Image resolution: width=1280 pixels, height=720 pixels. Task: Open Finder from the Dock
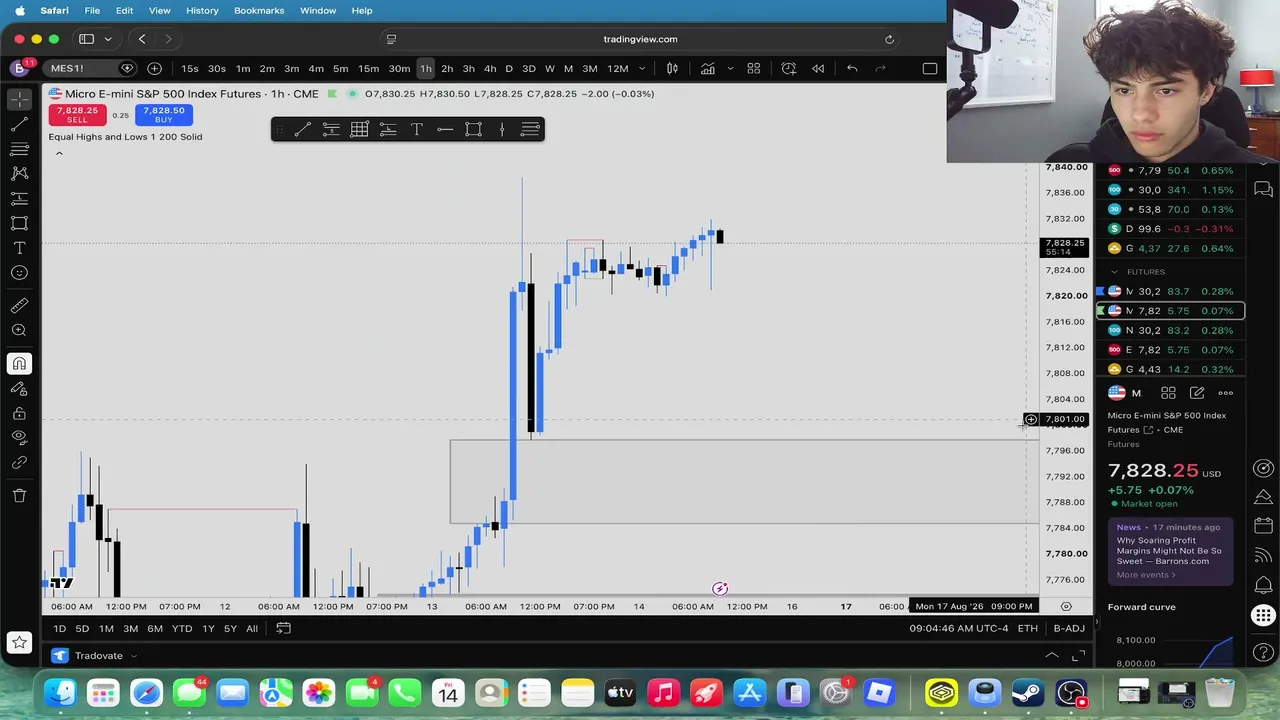(61, 692)
